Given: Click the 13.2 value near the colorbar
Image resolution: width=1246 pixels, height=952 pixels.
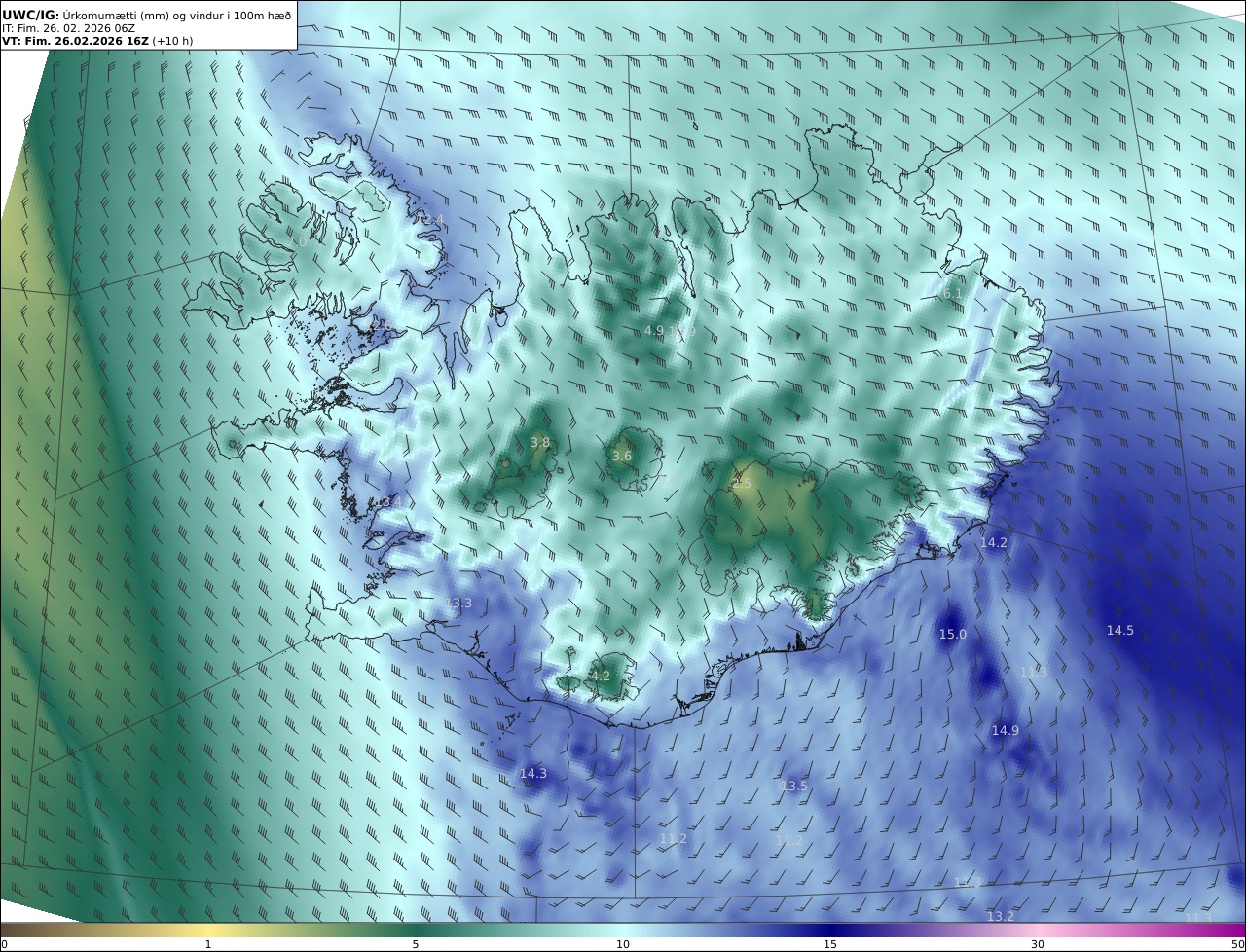Looking at the screenshot, I should (1000, 916).
